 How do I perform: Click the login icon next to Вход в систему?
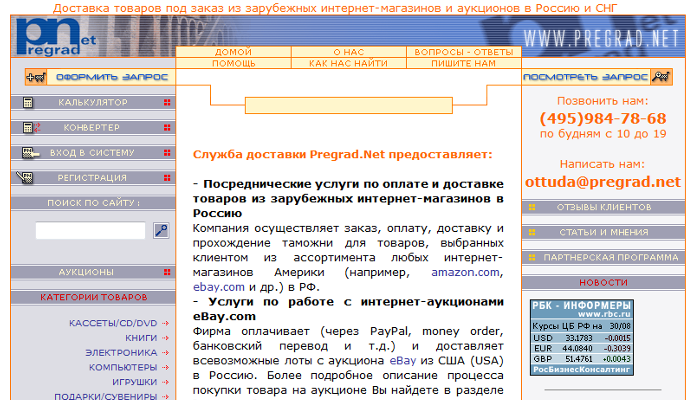click(x=30, y=153)
